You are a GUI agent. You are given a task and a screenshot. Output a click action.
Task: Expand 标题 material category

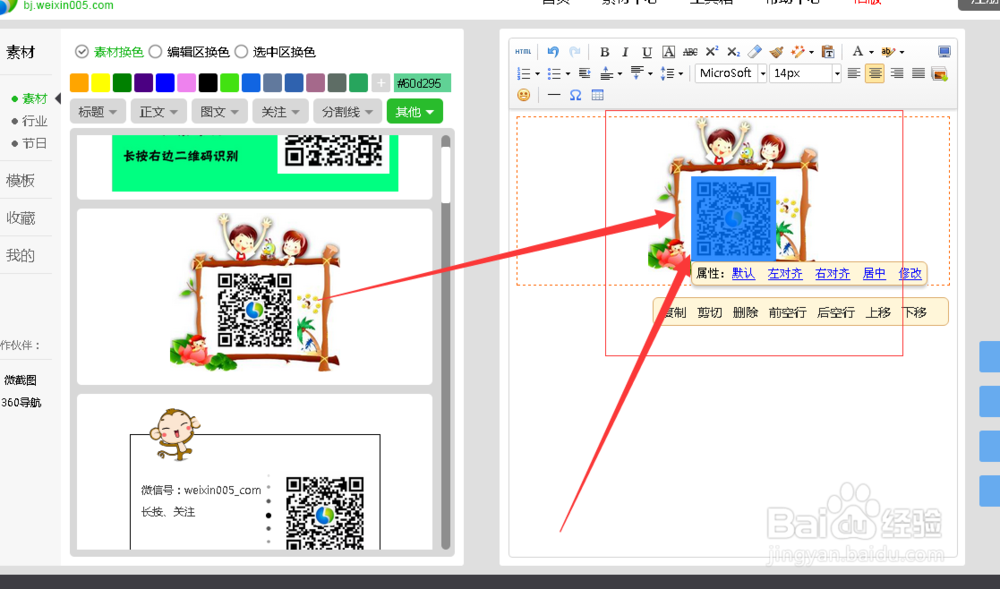(97, 112)
